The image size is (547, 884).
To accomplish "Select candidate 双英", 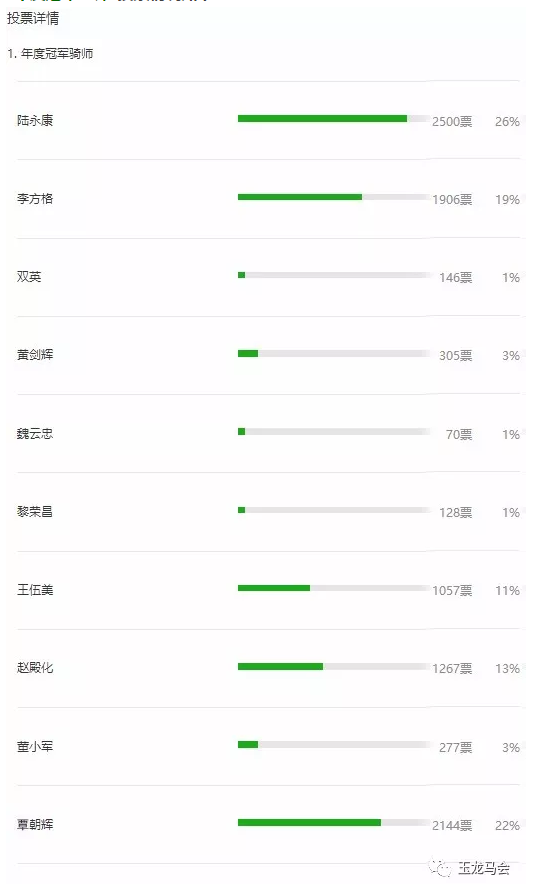I will (29, 277).
